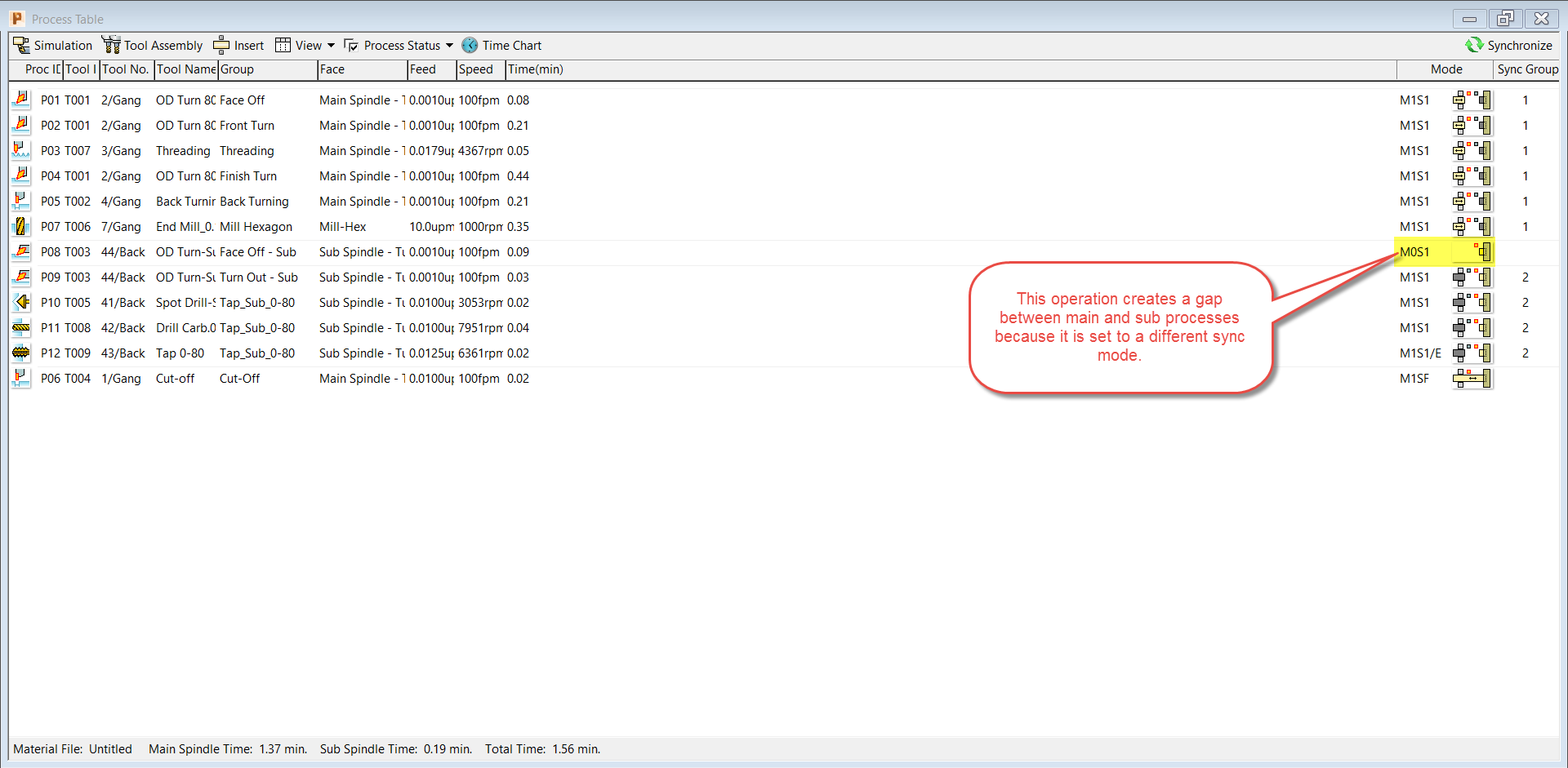This screenshot has width=1568, height=768.
Task: Click the Tap operation icon on row P12
Action: tap(21, 353)
